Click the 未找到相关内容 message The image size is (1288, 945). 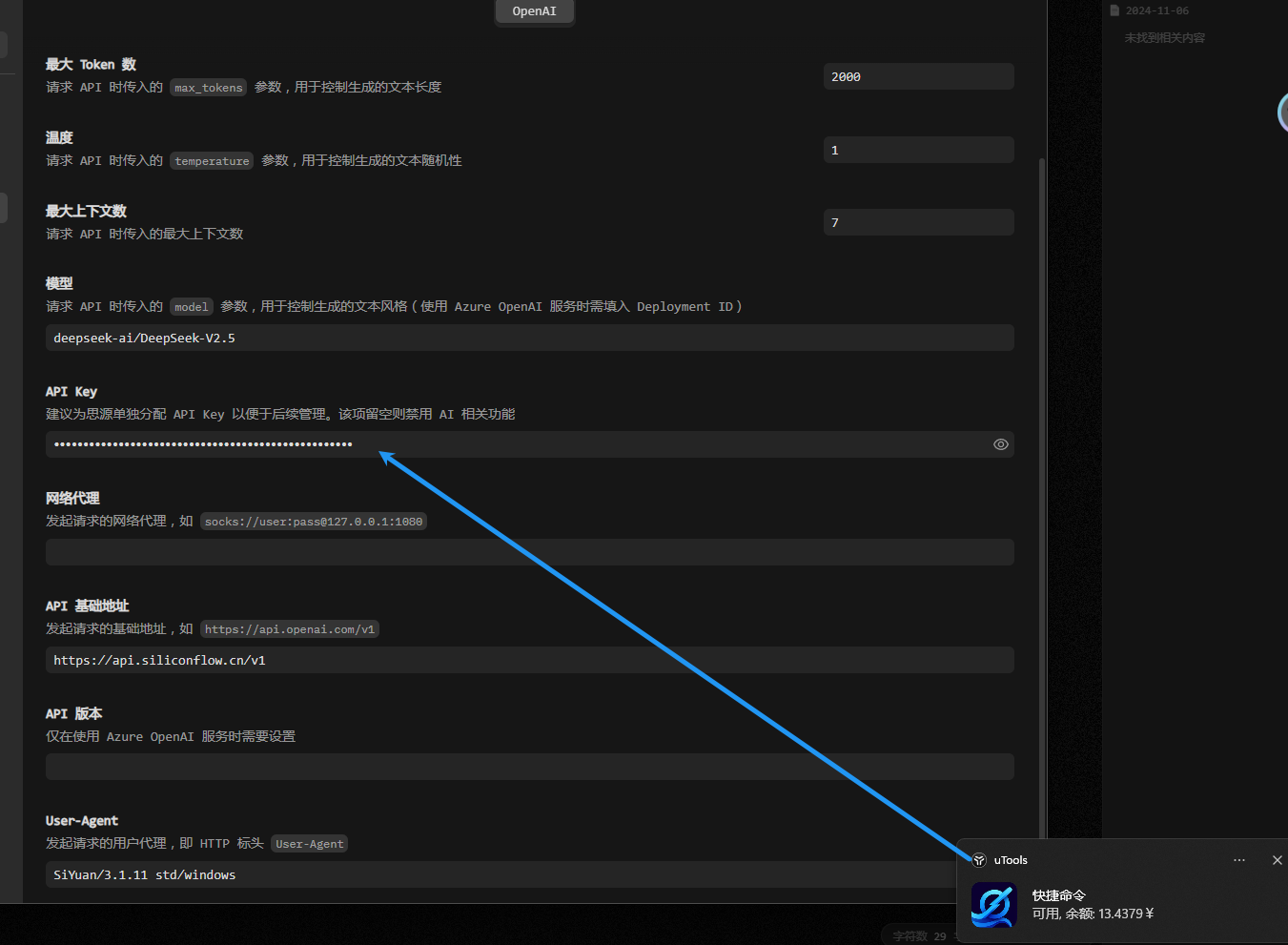click(1165, 38)
